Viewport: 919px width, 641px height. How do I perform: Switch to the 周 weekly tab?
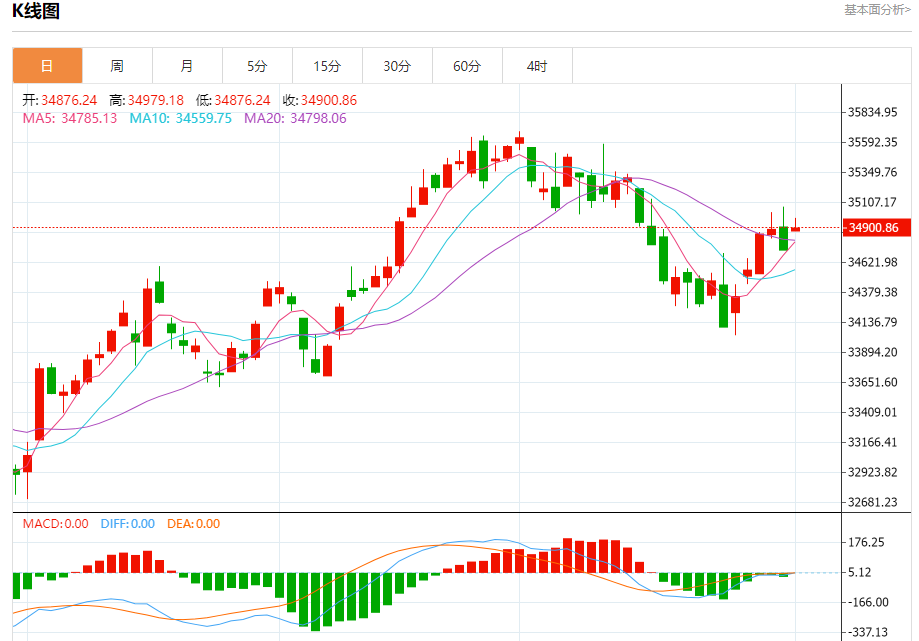(x=117, y=66)
